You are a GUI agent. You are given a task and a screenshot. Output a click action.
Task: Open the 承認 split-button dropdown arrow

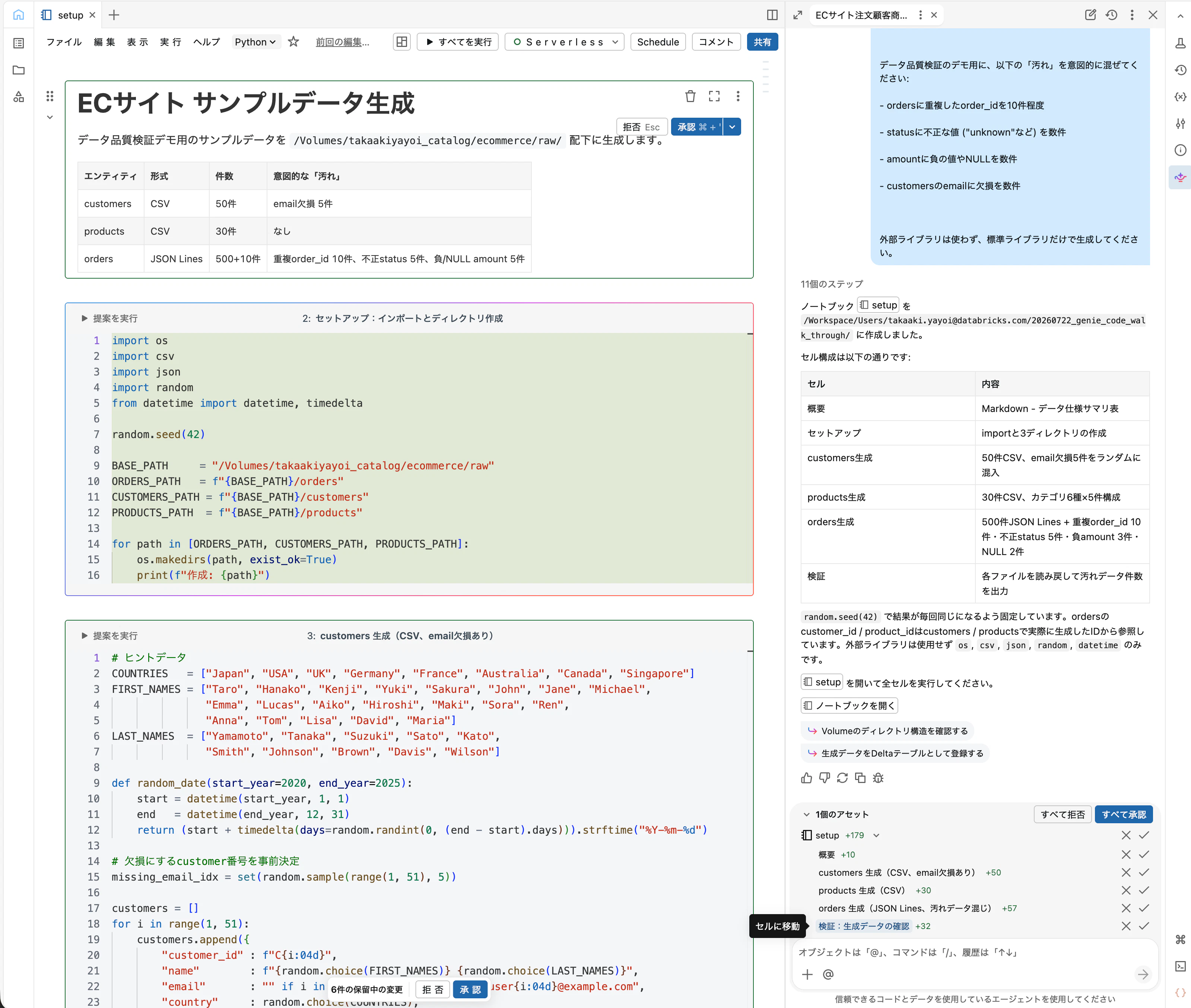(732, 127)
